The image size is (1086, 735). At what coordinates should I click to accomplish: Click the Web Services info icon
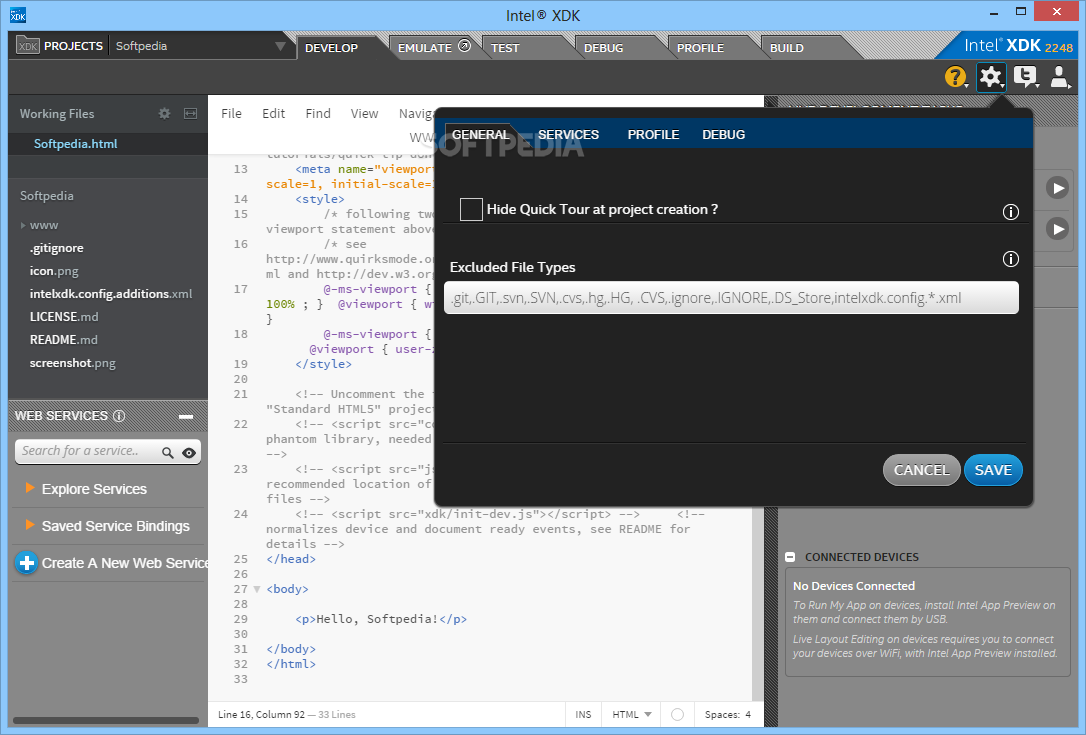(119, 416)
